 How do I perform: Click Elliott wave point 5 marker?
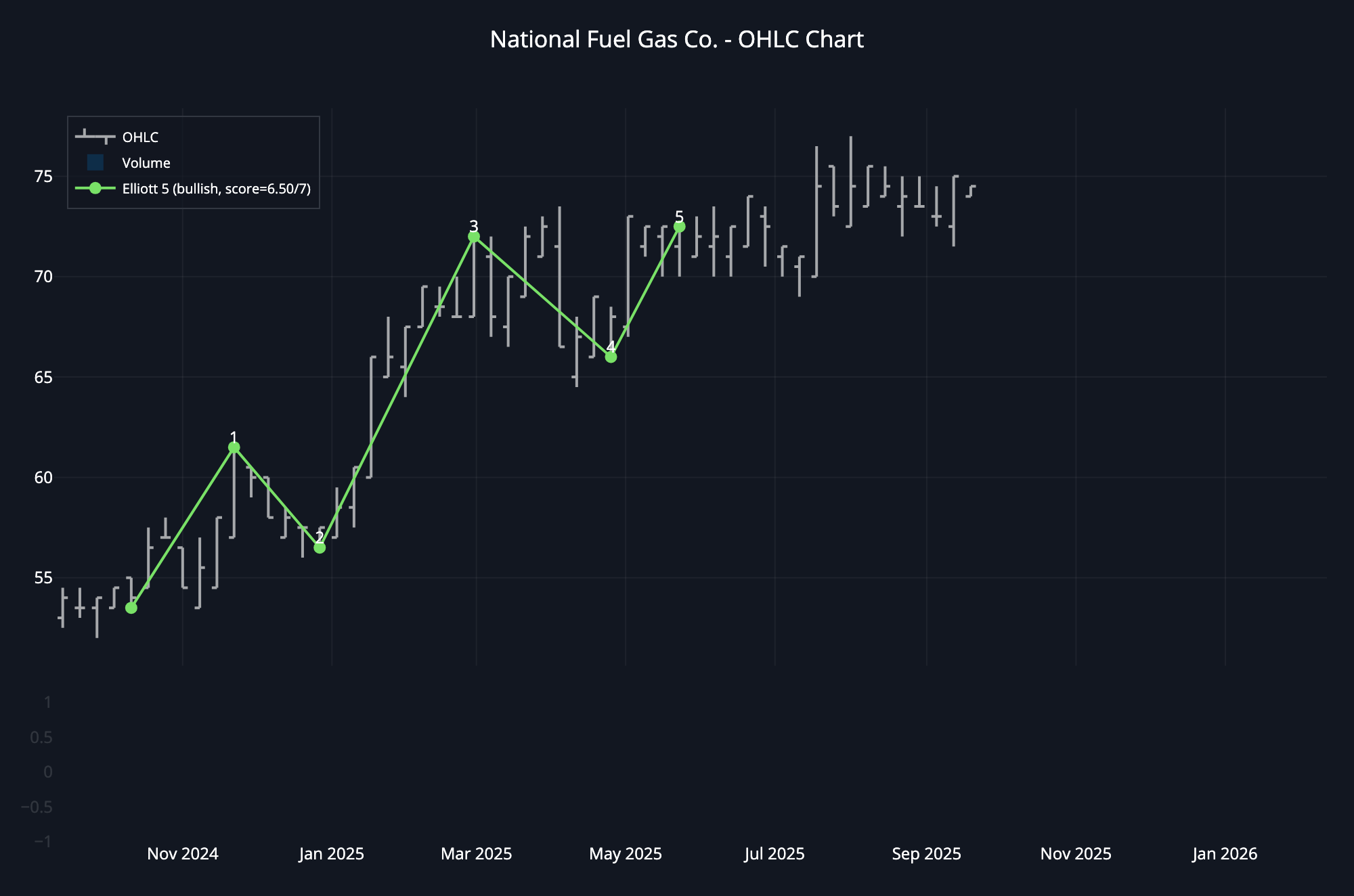tap(680, 227)
